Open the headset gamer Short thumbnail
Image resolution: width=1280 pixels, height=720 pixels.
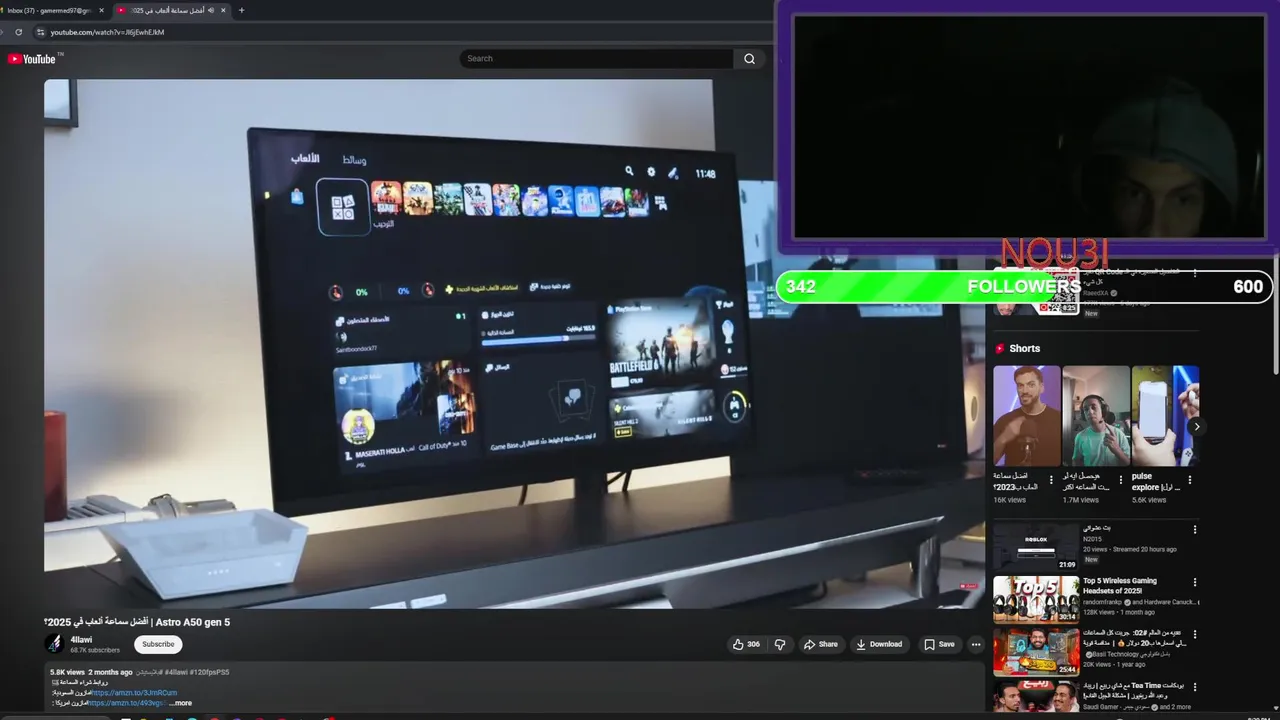tap(1096, 415)
